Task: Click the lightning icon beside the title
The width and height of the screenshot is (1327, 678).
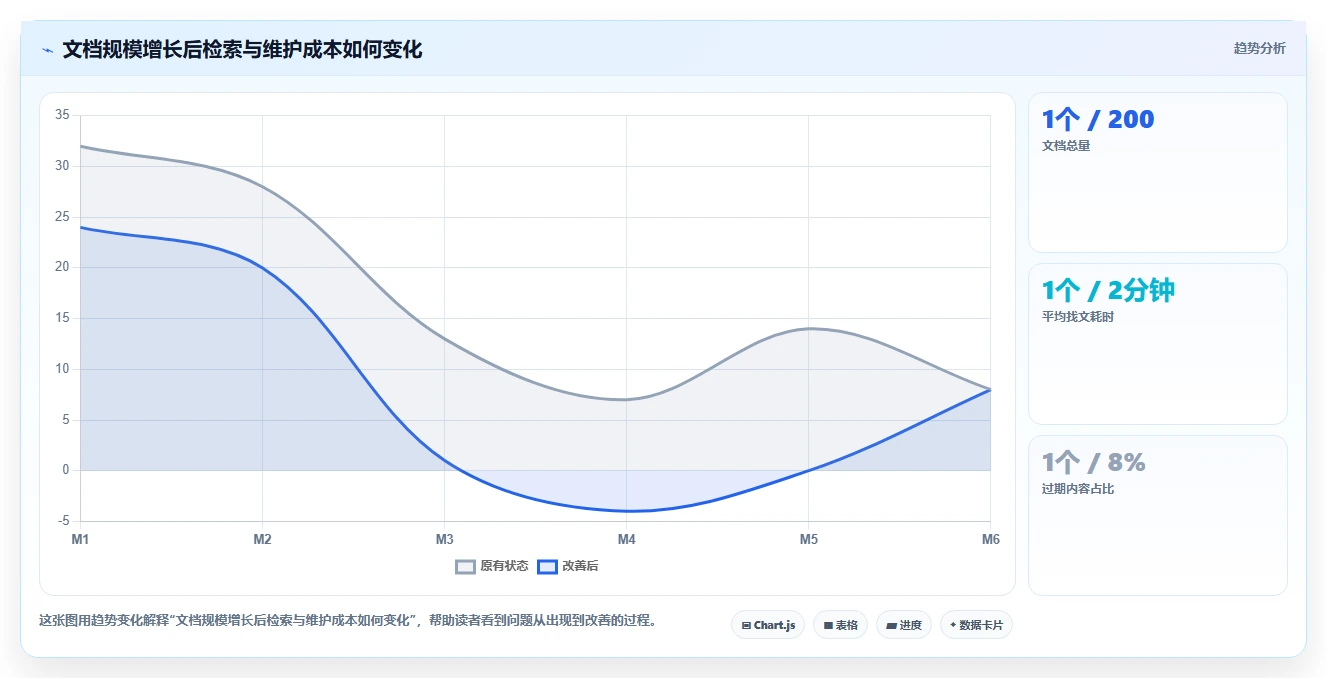Action: pyautogui.click(x=47, y=50)
